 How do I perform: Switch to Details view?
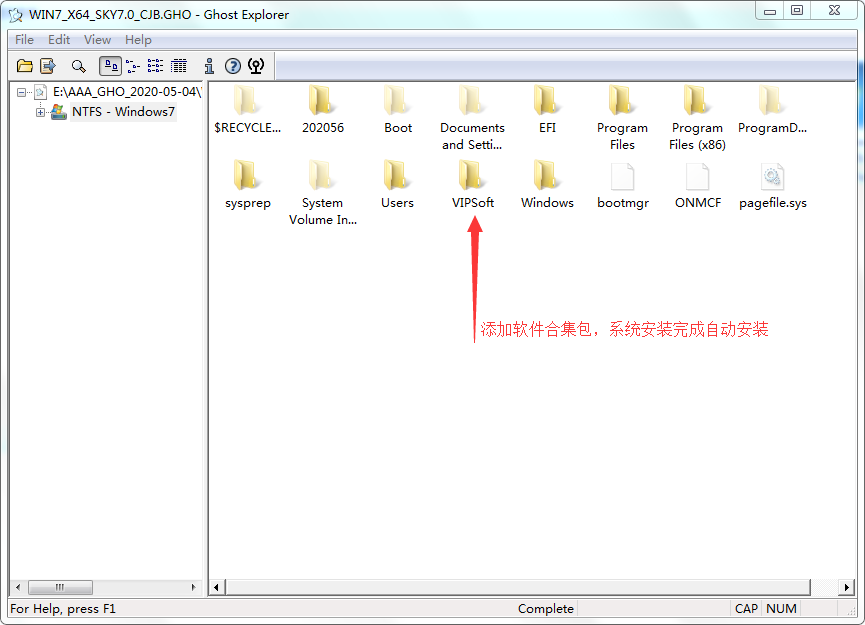click(x=179, y=66)
